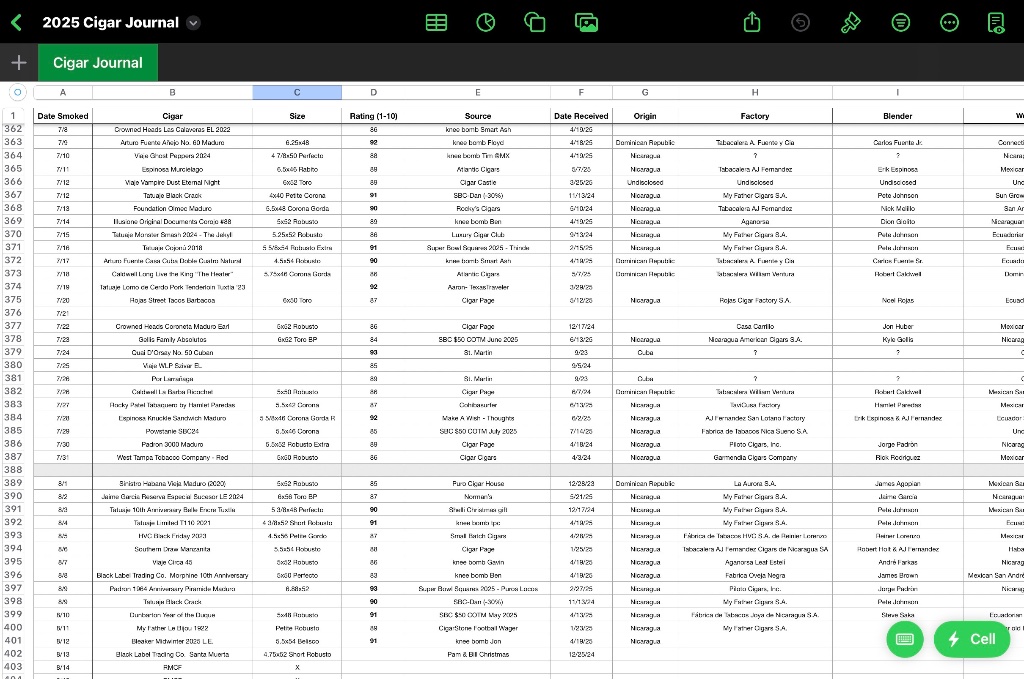This screenshot has width=1024, height=679.
Task: Open the Format paintbrush panel
Action: click(x=850, y=22)
